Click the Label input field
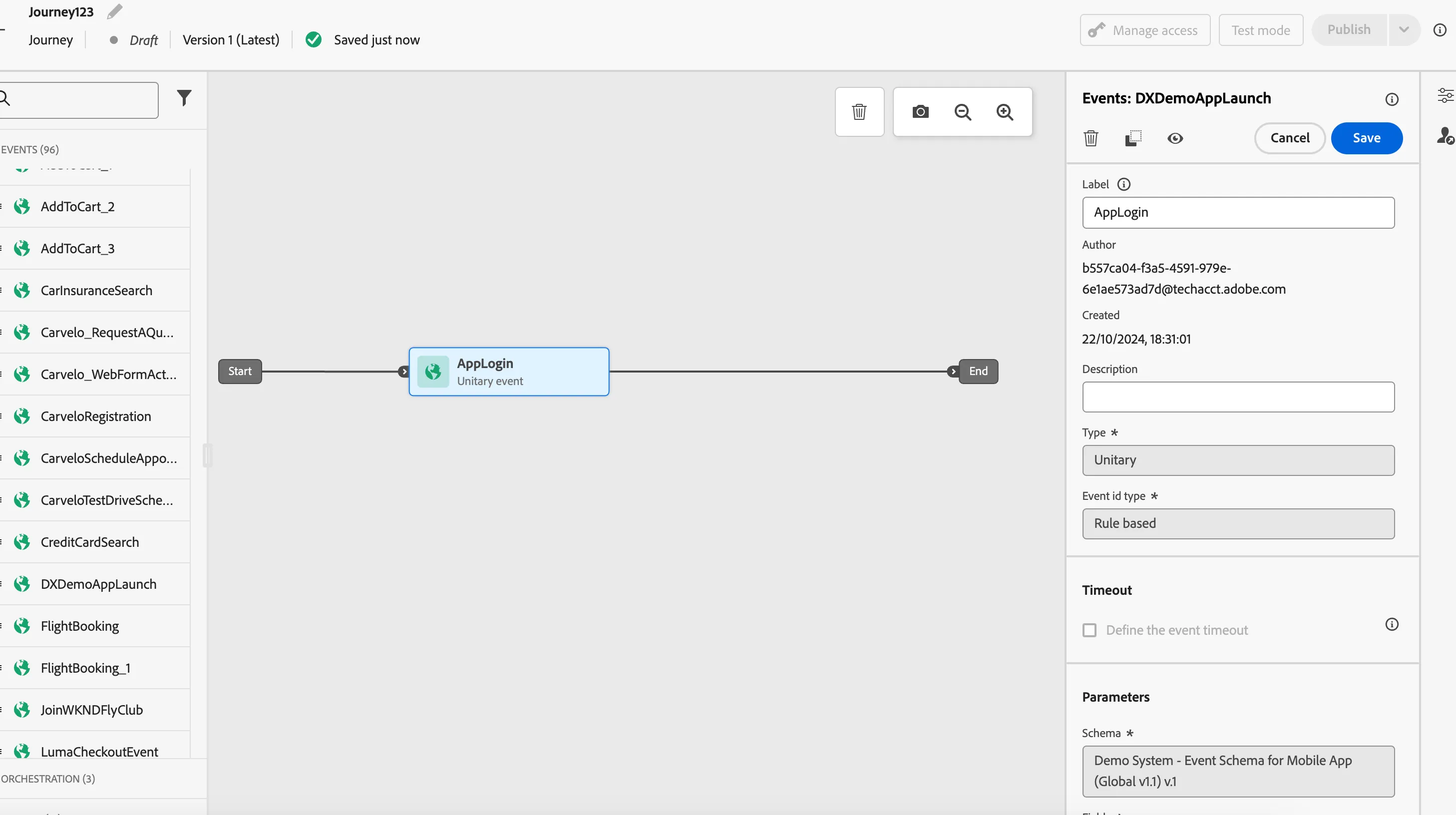 coord(1238,213)
